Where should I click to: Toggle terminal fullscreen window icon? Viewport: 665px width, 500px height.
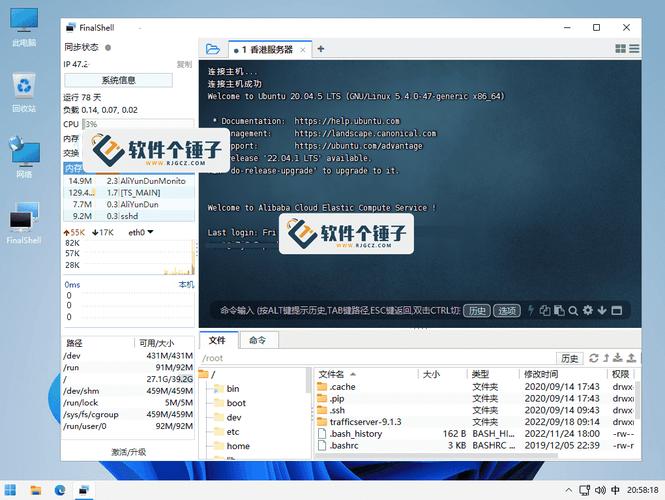pos(617,310)
